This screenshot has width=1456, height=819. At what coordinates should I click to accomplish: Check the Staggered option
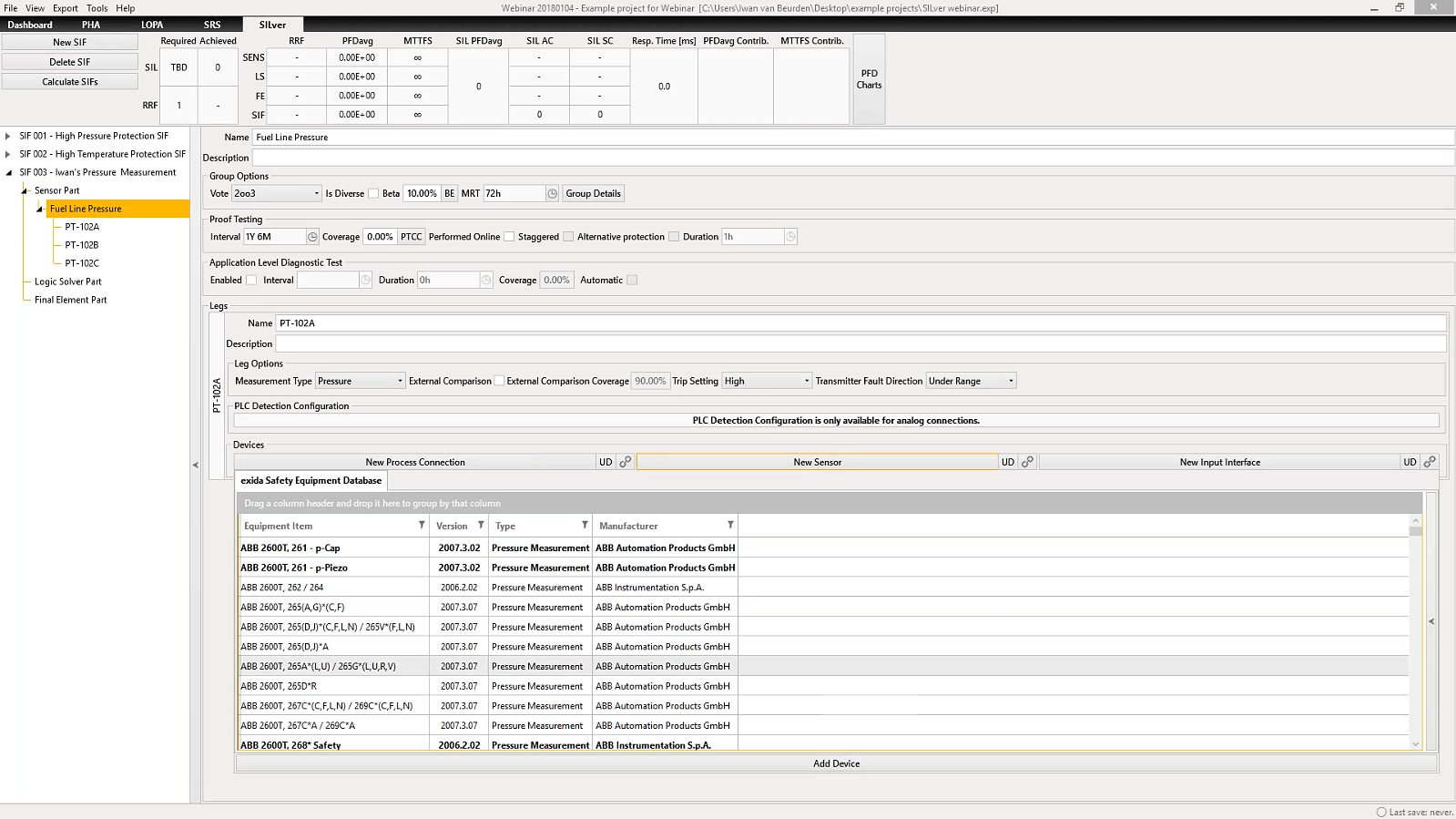(x=568, y=237)
